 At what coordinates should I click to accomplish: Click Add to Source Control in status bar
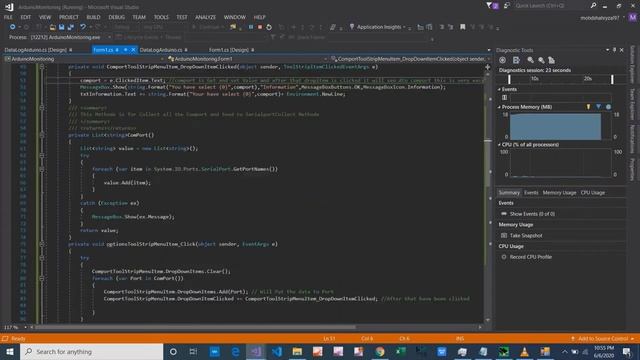pos(603,338)
